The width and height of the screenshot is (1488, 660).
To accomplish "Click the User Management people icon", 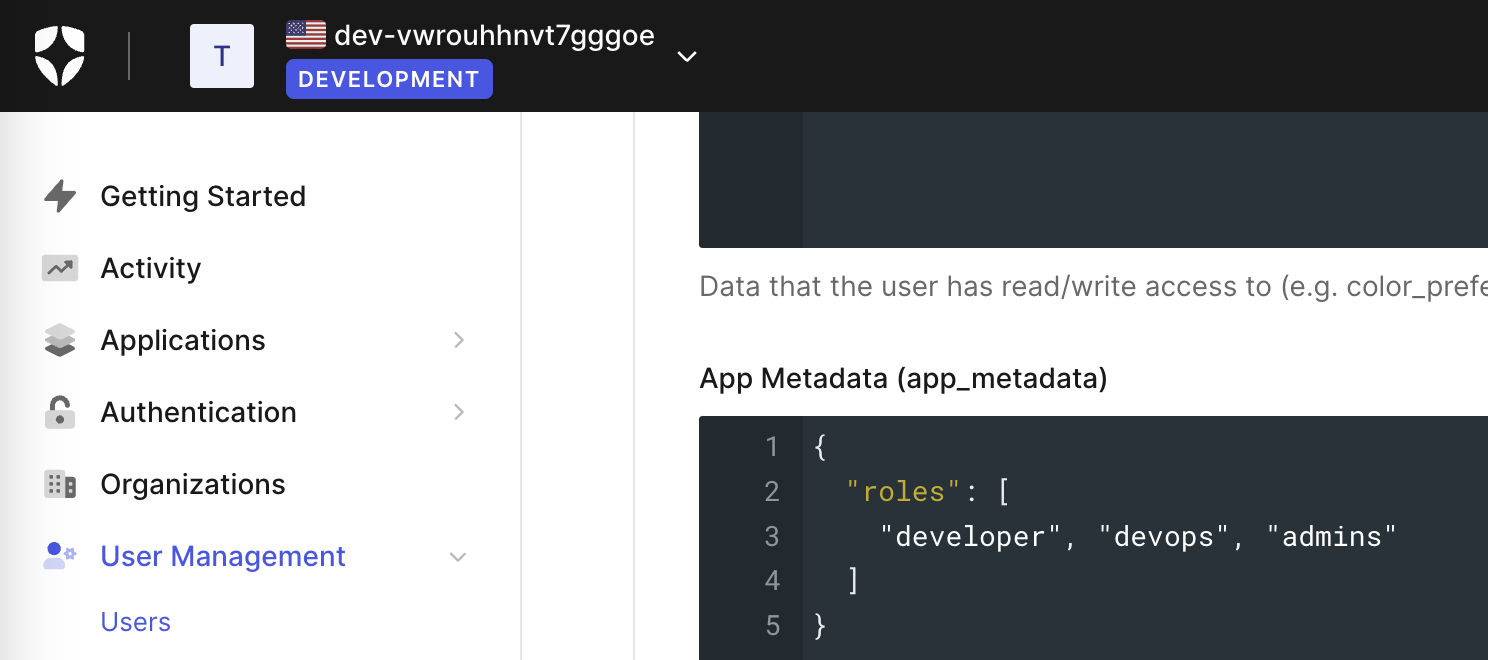I will (x=60, y=556).
